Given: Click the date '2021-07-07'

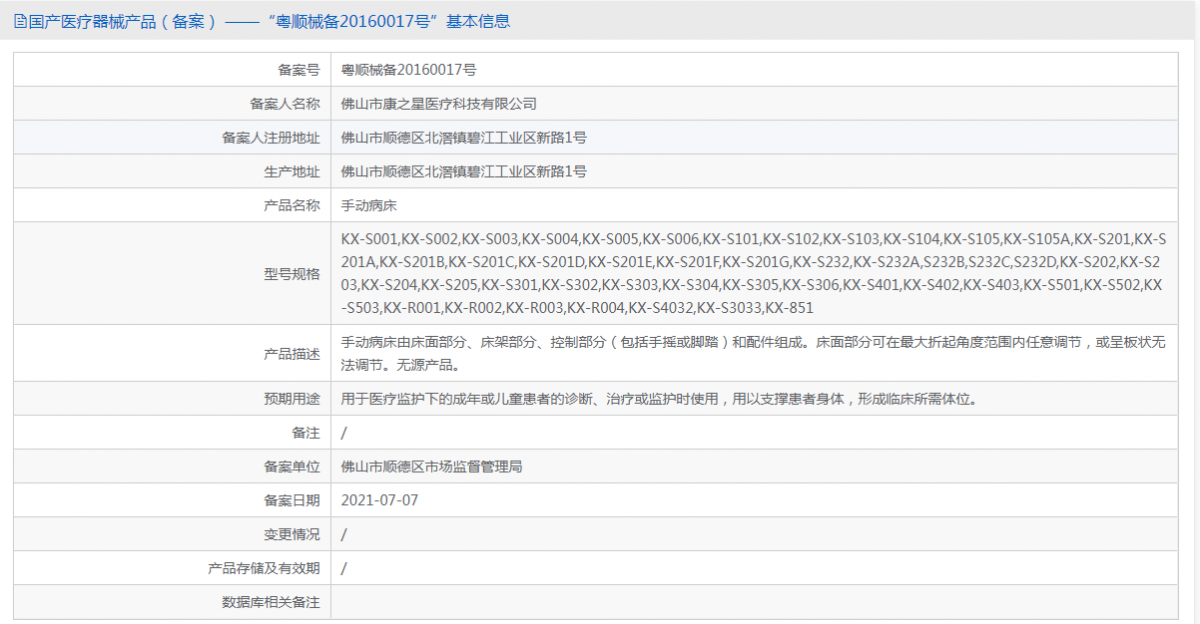Looking at the screenshot, I should (x=379, y=500).
